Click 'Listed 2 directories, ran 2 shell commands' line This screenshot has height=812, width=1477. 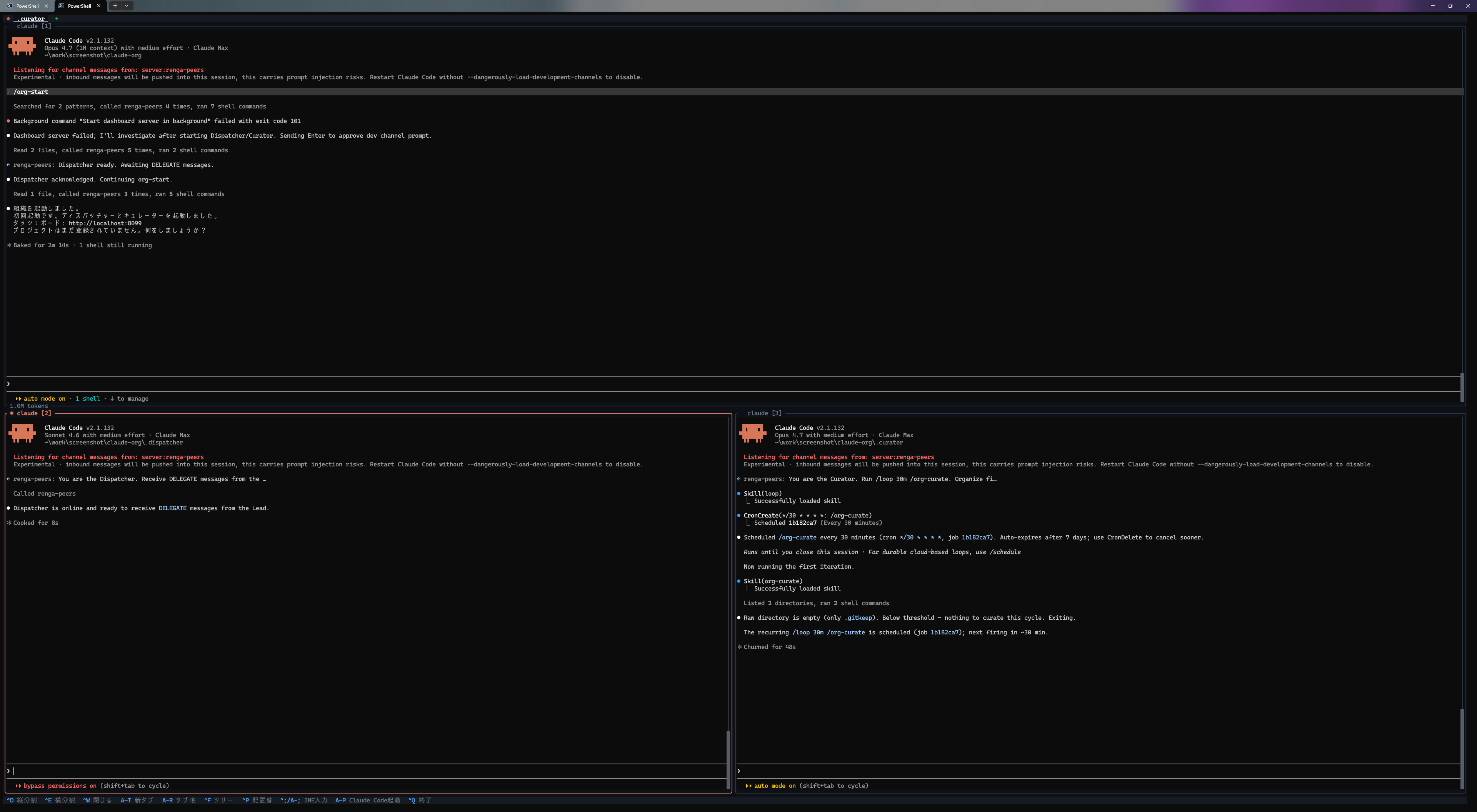pyautogui.click(x=817, y=603)
